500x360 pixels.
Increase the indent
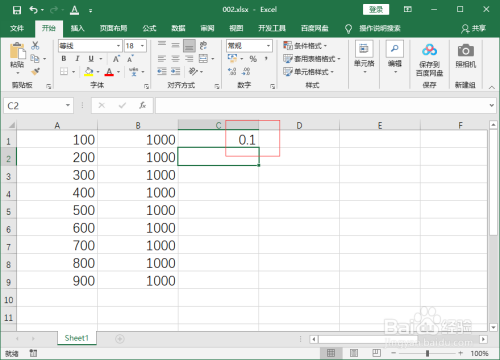coord(175,71)
